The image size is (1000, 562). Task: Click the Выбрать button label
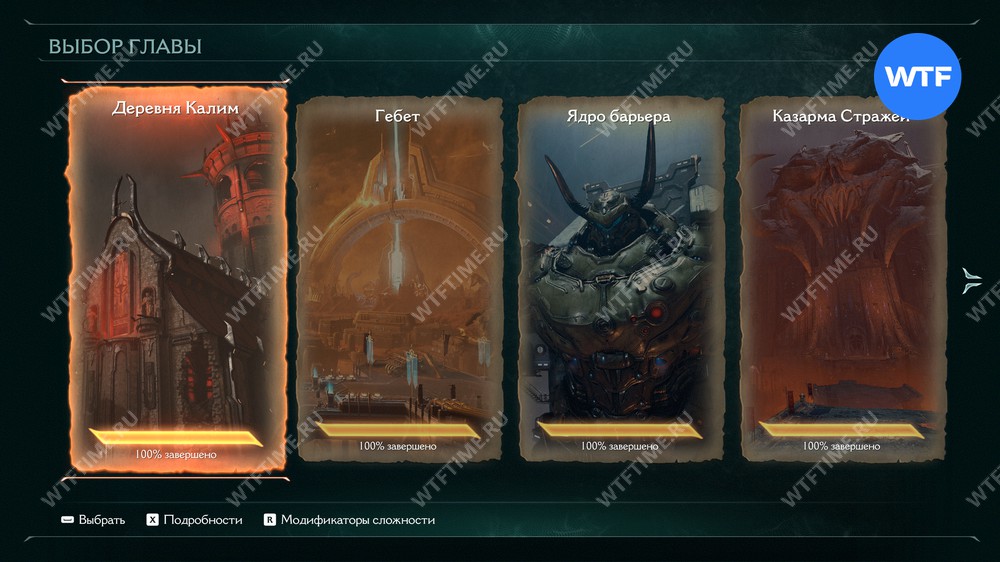click(x=101, y=520)
